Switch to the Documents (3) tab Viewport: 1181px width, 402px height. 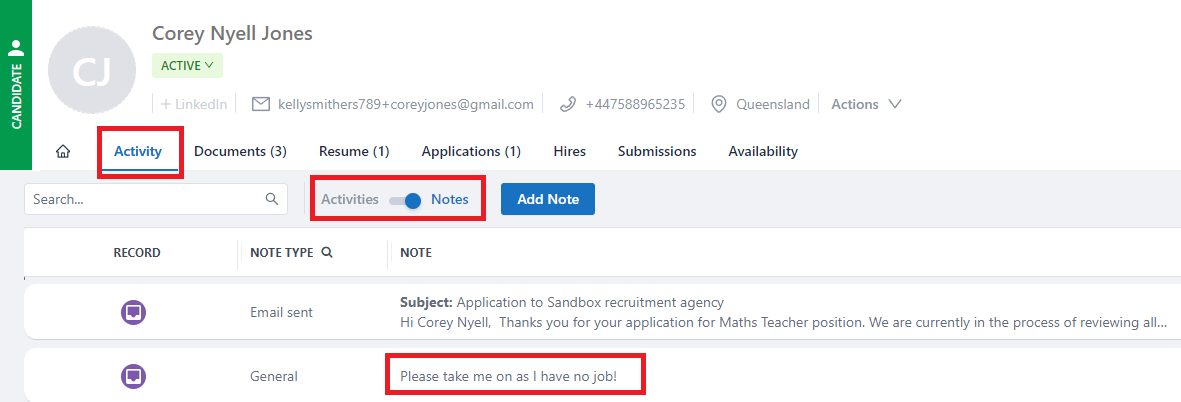coord(240,151)
